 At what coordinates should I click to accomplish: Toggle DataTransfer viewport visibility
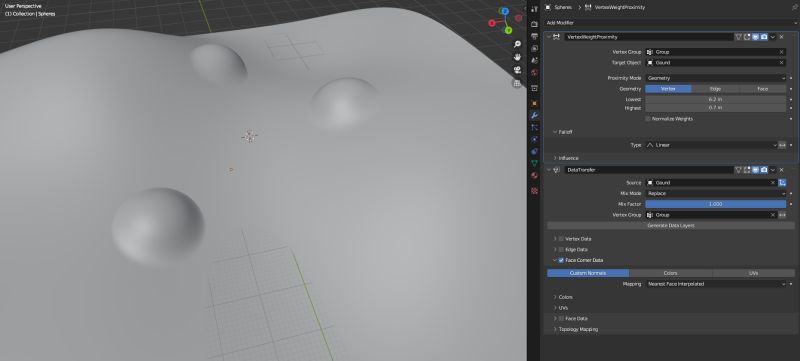coord(756,170)
